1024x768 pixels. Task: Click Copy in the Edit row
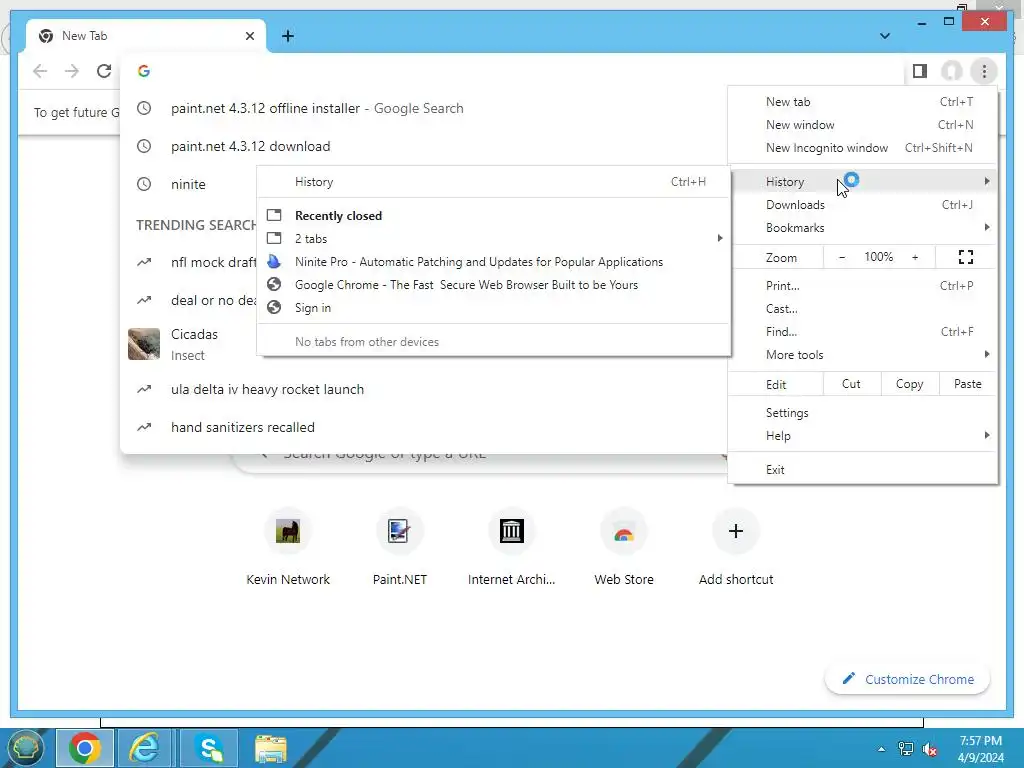click(x=909, y=384)
